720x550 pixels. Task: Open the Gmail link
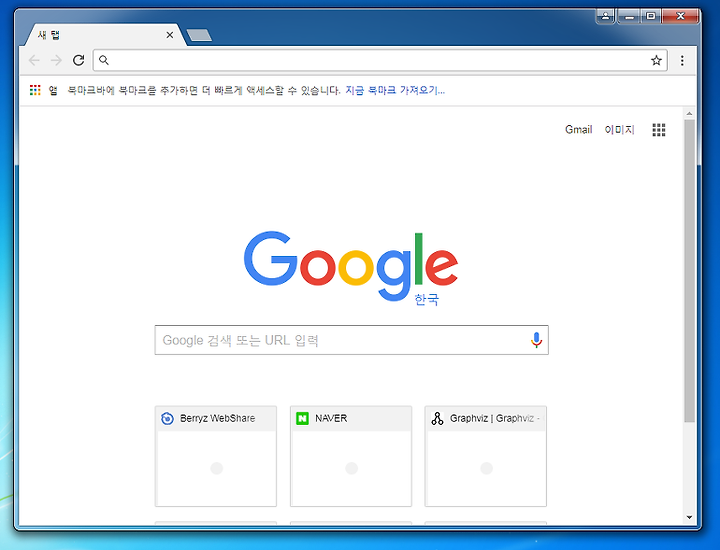pyautogui.click(x=579, y=130)
